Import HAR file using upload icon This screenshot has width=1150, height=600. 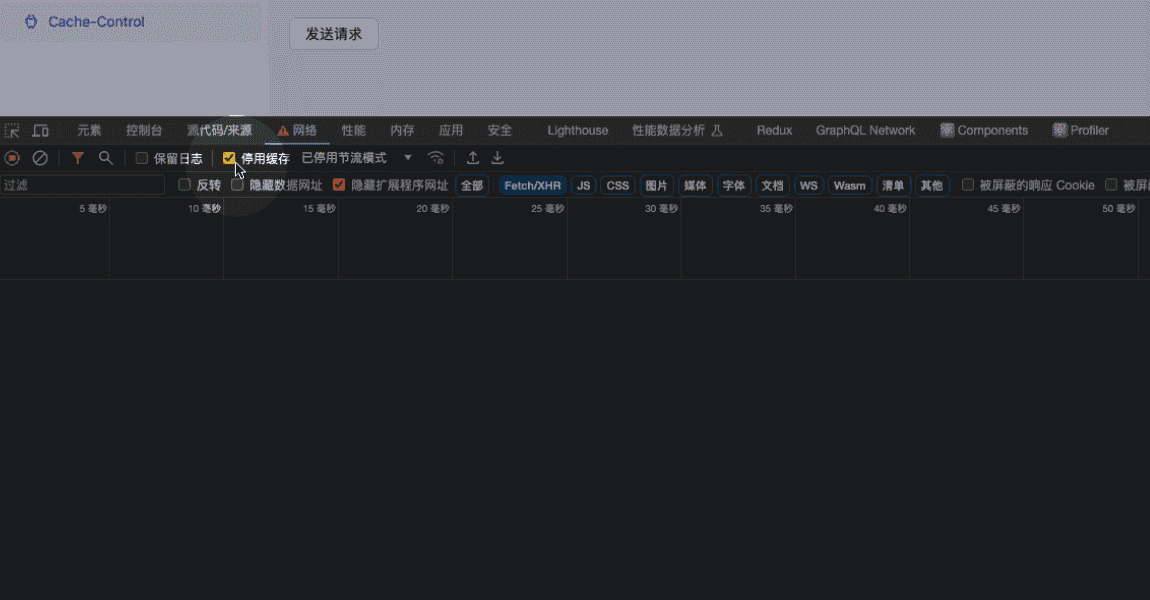472,158
